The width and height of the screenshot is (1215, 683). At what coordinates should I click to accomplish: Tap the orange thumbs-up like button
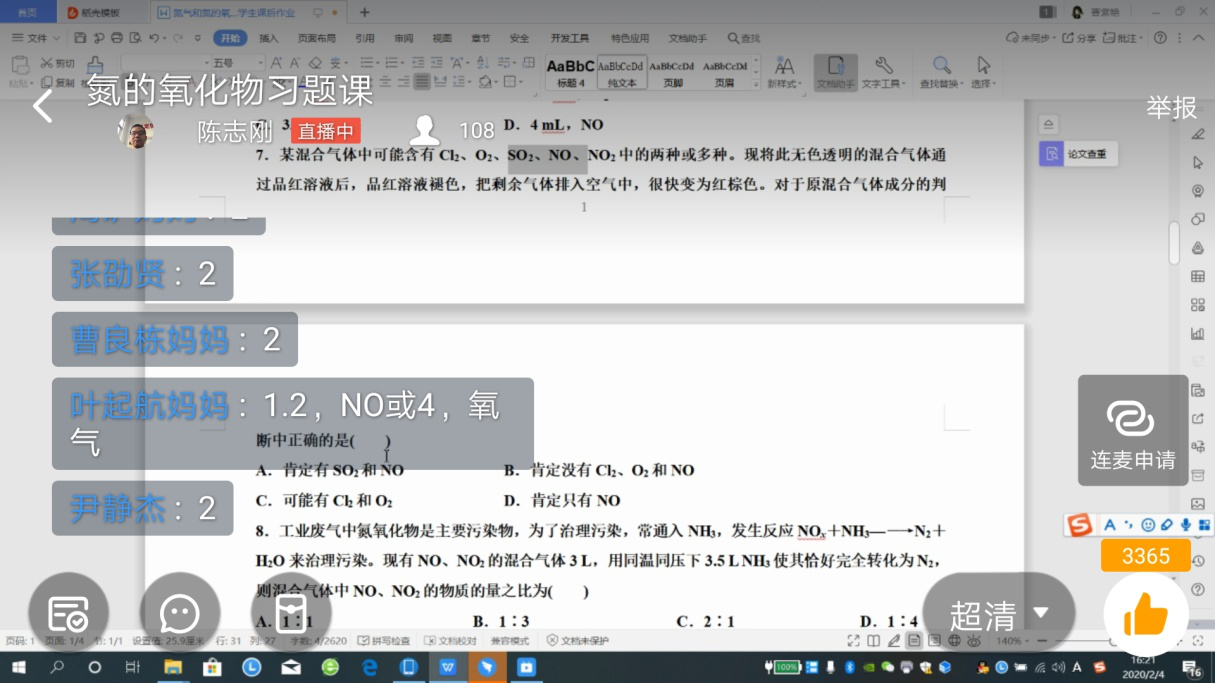[x=1146, y=615]
